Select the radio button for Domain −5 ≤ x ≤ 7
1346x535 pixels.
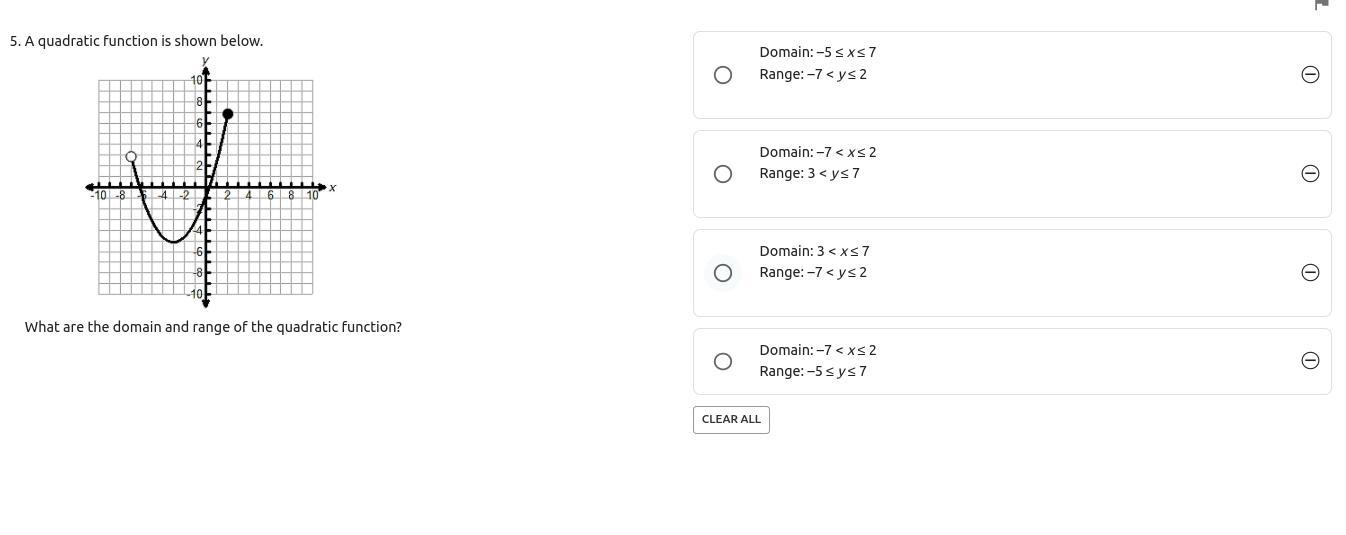[723, 75]
